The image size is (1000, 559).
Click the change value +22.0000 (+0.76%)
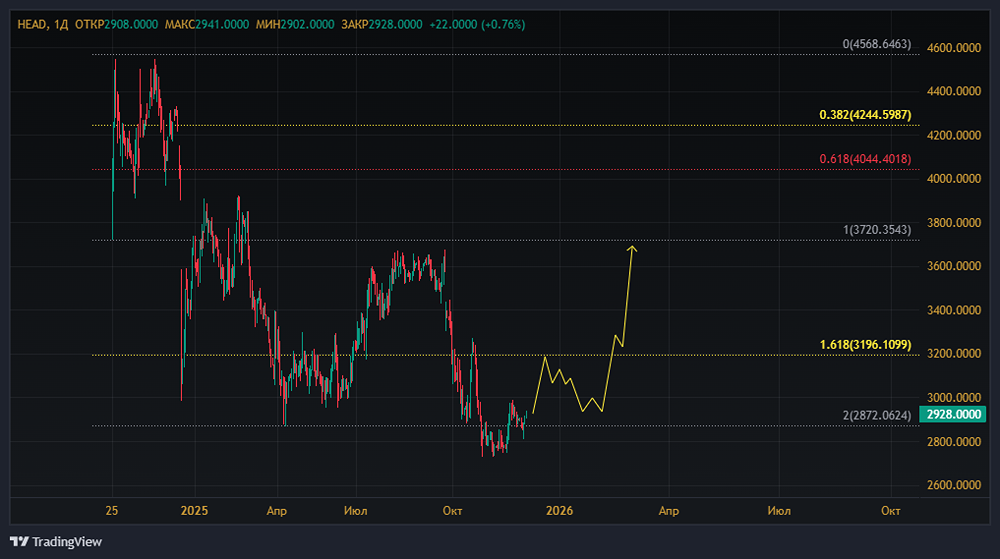pyautogui.click(x=477, y=25)
